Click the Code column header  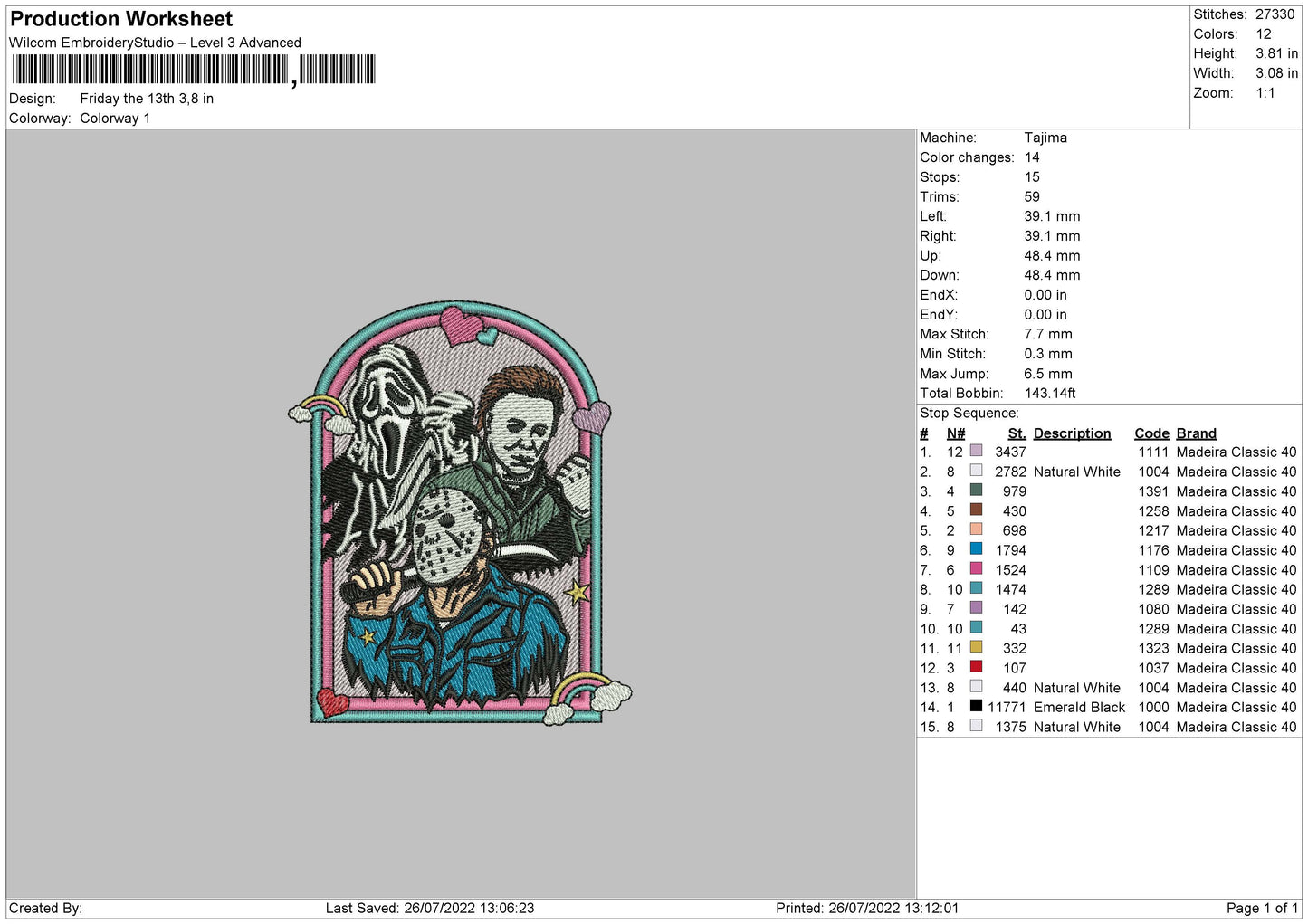(1151, 433)
